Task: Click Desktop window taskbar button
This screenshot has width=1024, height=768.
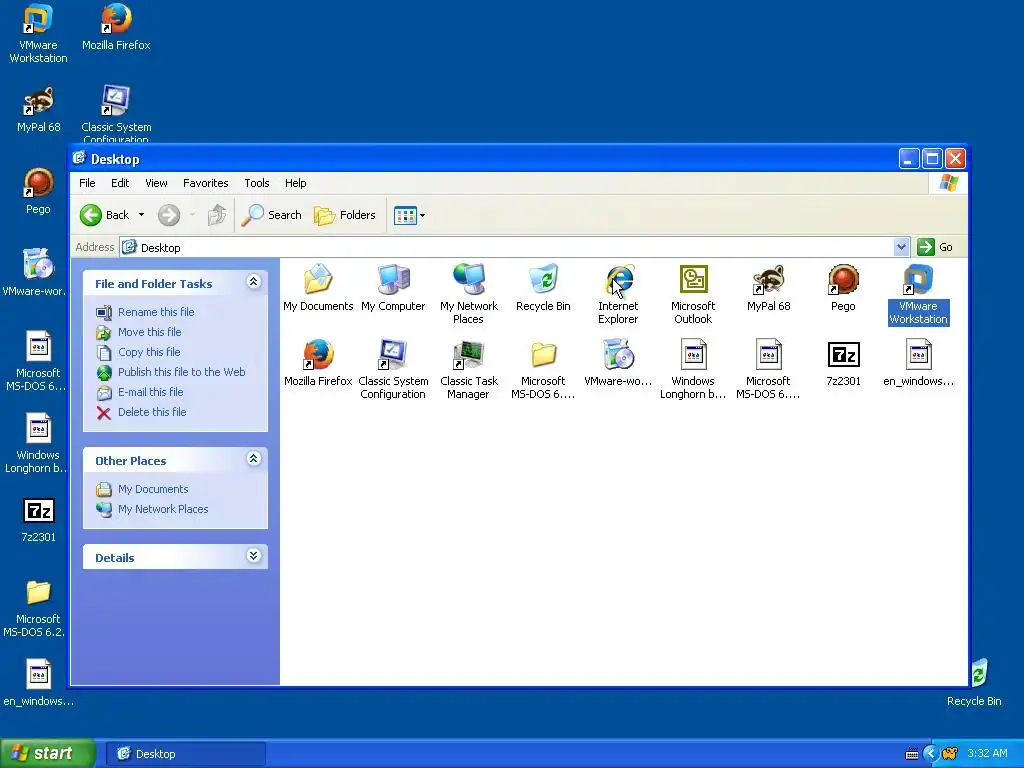Action: click(x=186, y=754)
